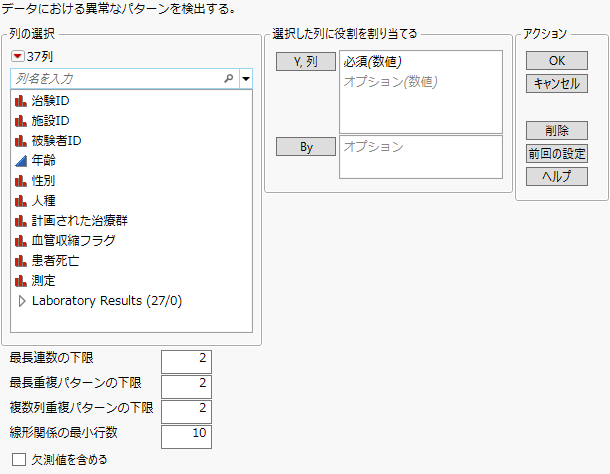This screenshot has height=474, width=610.
Task: Click the nominal icon beside 施設ID
Action: (x=21, y=121)
